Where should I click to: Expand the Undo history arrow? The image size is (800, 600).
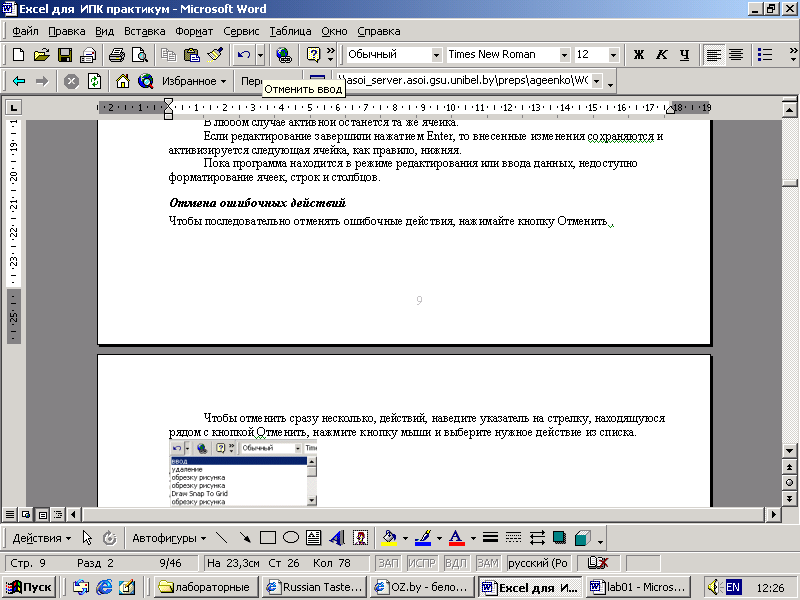point(260,55)
